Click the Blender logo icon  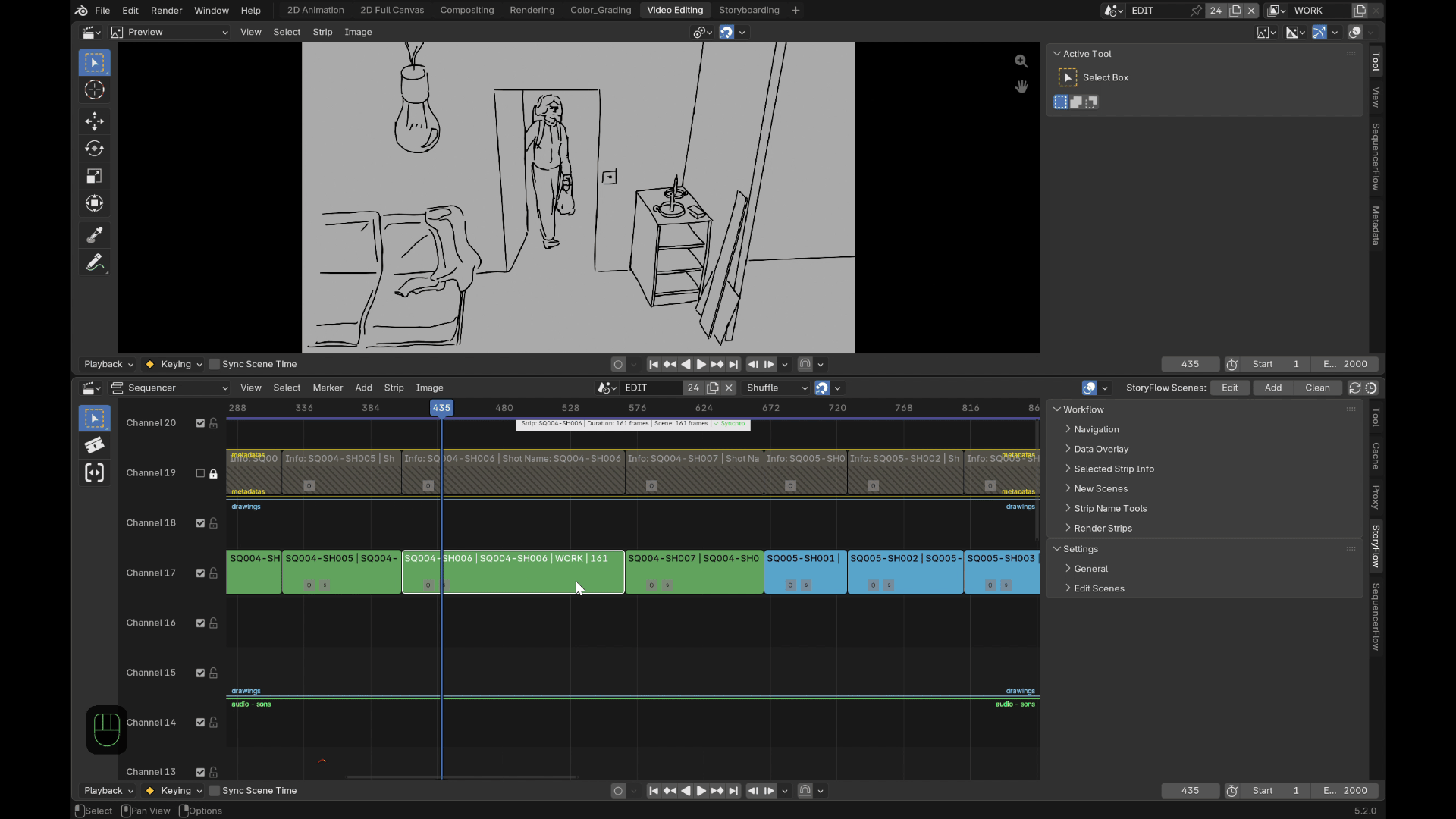[x=81, y=10]
